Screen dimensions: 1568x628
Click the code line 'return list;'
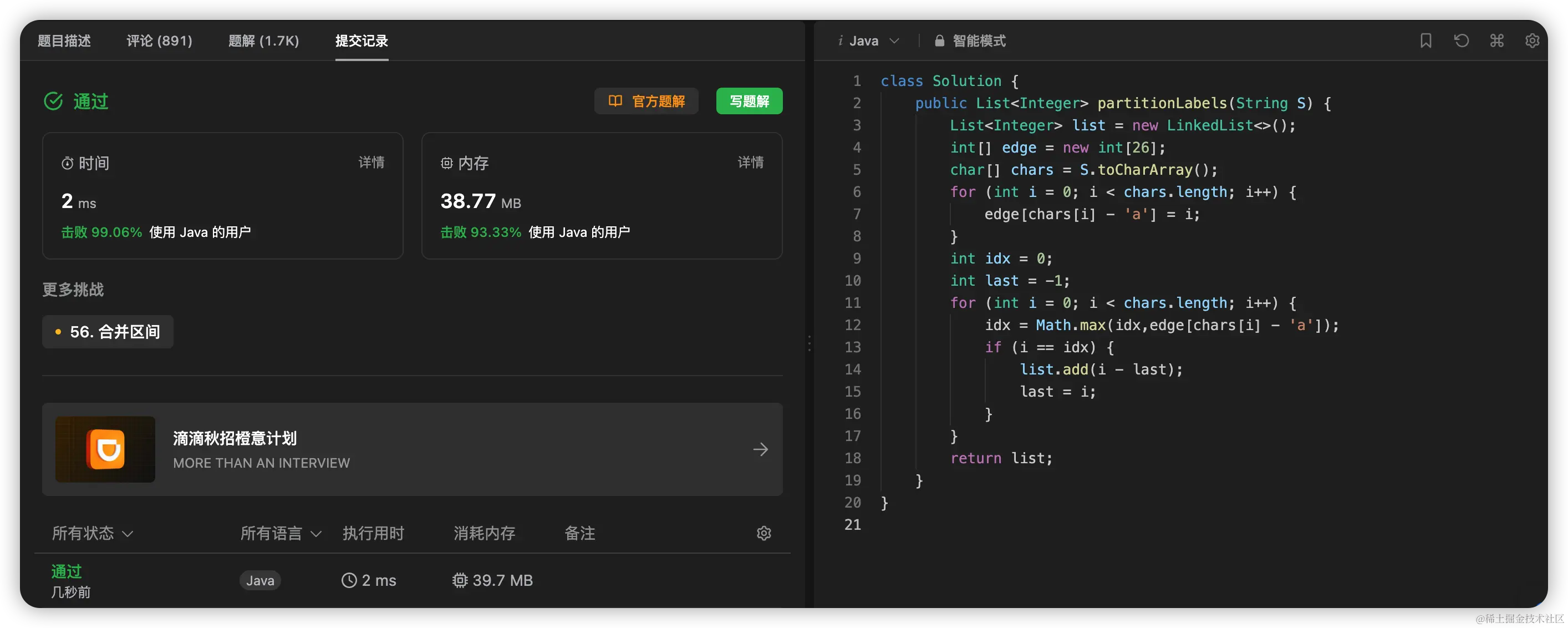click(1001, 458)
